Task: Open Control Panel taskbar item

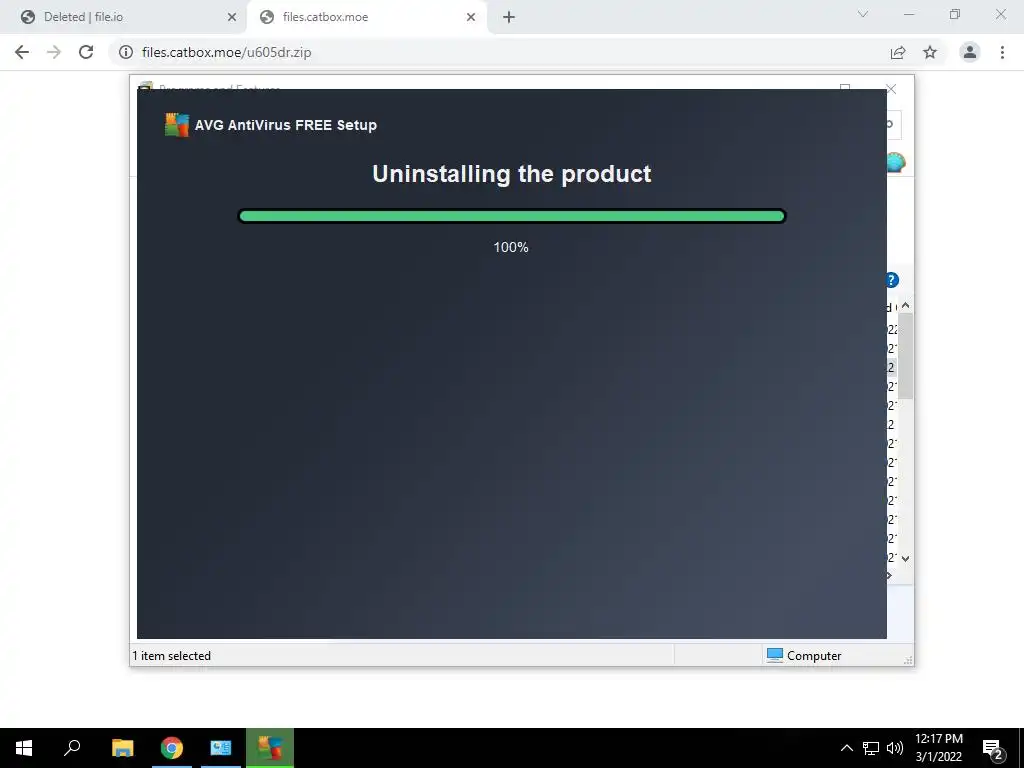Action: click(221, 748)
